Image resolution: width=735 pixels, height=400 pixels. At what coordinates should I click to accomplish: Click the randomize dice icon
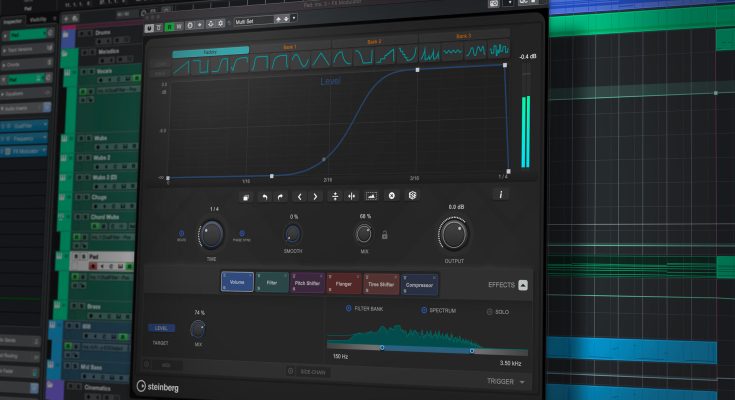click(412, 196)
